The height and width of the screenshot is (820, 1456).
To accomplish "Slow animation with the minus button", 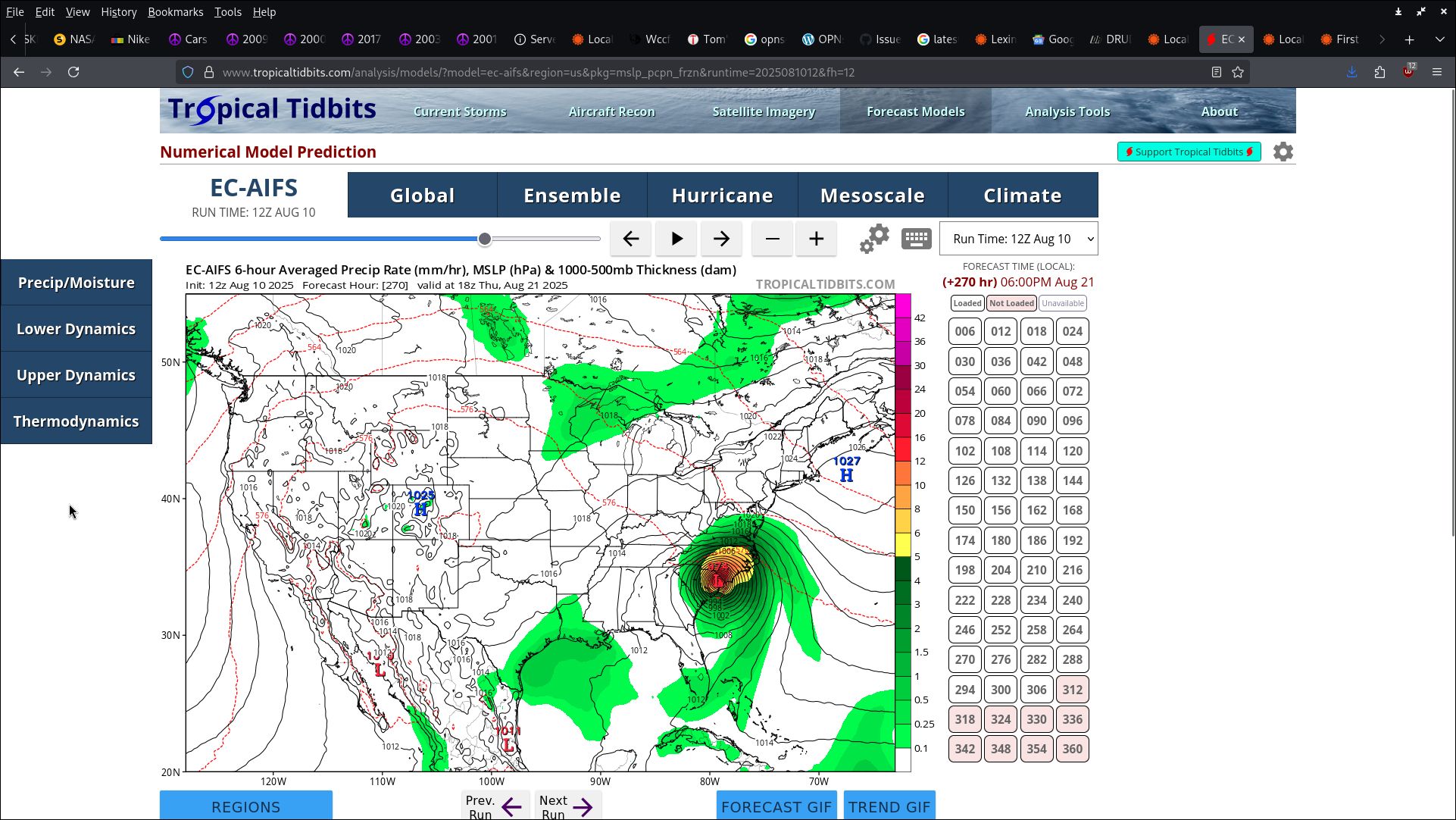I will click(x=772, y=239).
